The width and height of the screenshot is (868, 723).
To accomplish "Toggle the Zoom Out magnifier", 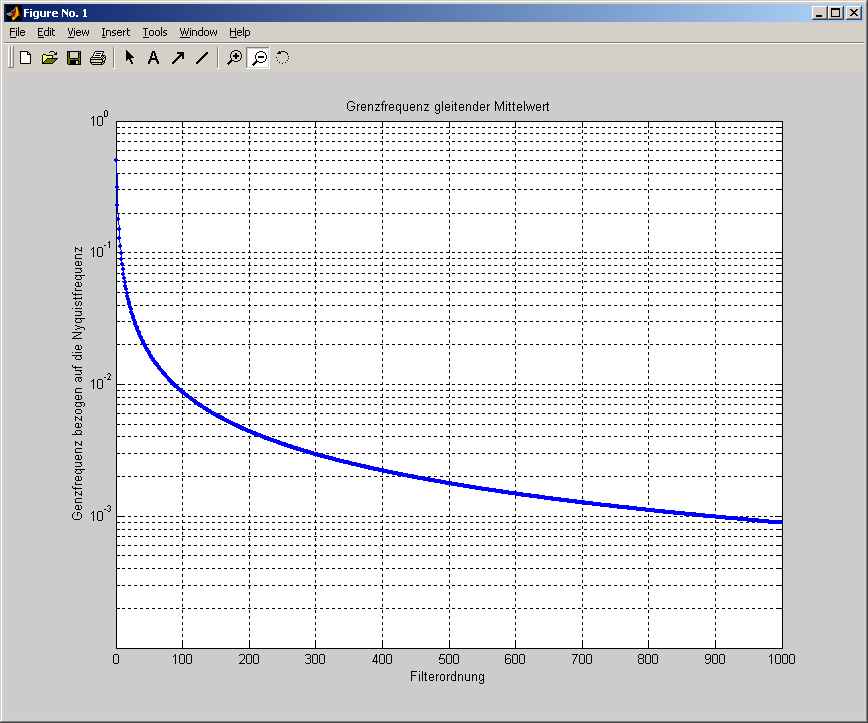I will (259, 58).
